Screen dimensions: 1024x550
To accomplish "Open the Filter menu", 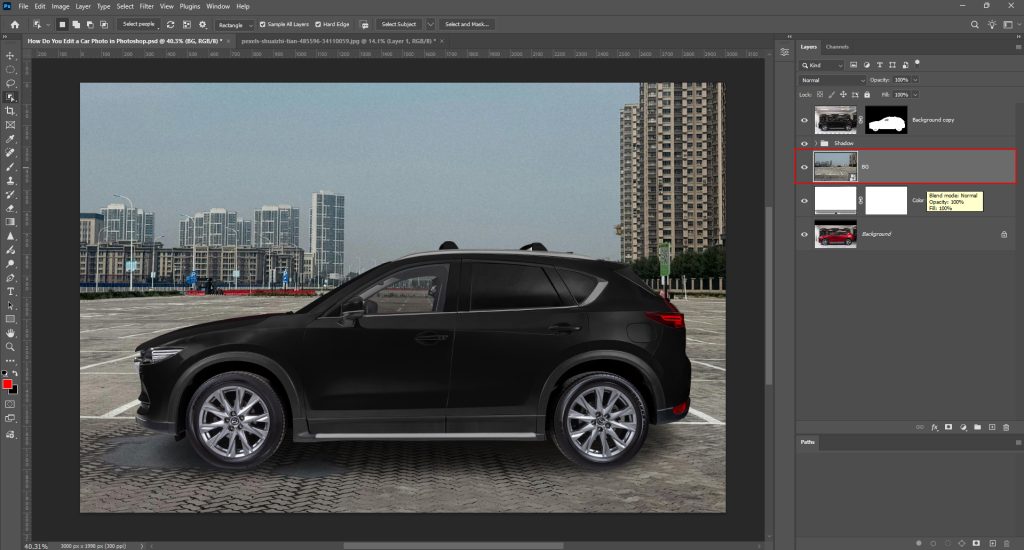I will pyautogui.click(x=147, y=6).
